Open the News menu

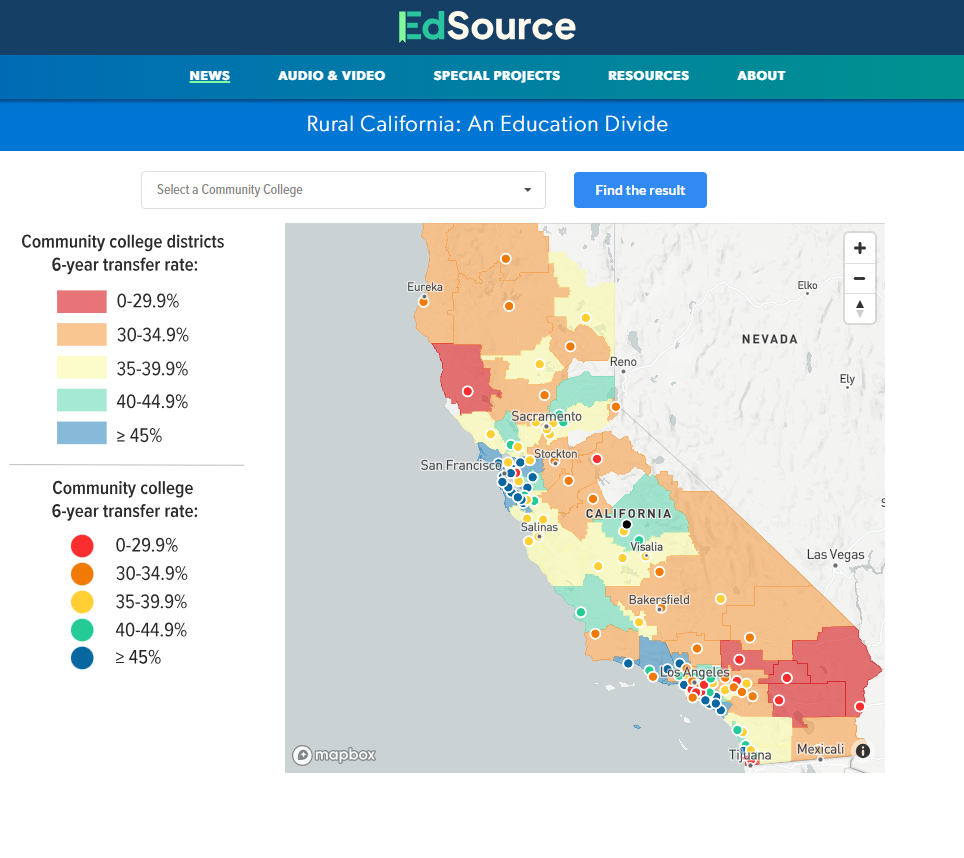210,76
